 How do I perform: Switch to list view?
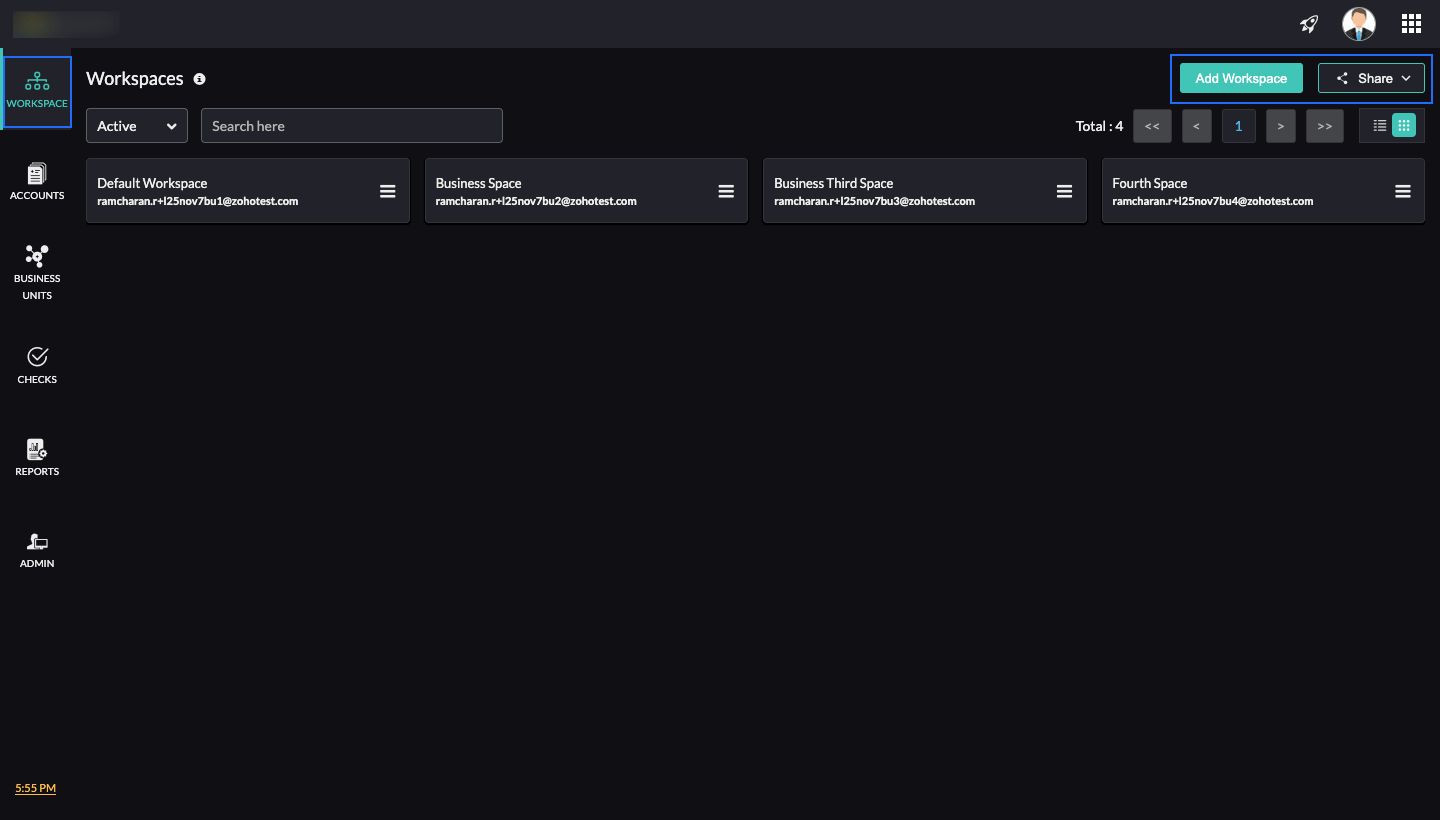(x=1379, y=125)
